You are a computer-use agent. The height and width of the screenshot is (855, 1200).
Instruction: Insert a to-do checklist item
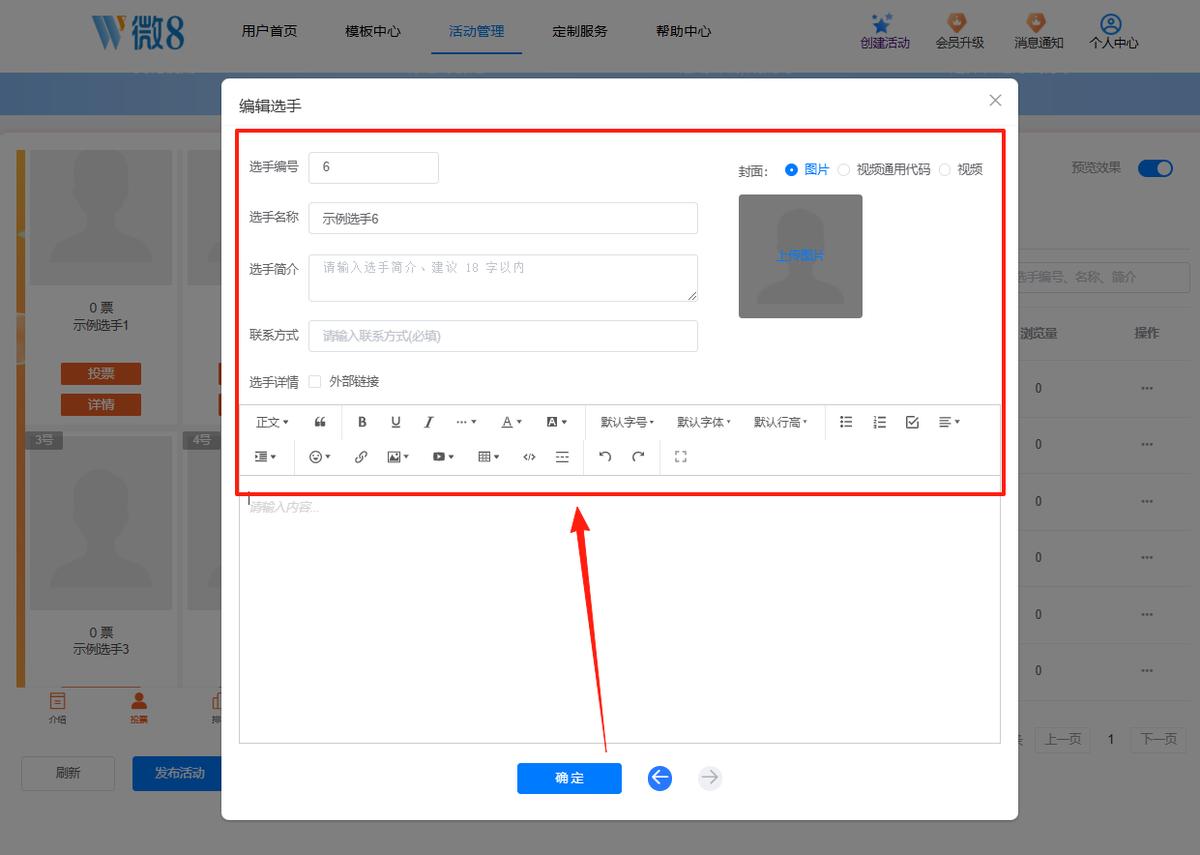[x=912, y=422]
